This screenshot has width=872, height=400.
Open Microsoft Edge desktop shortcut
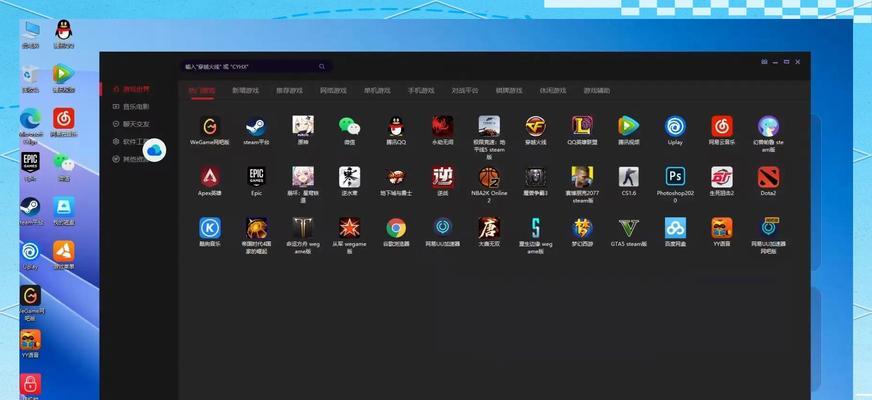30,118
